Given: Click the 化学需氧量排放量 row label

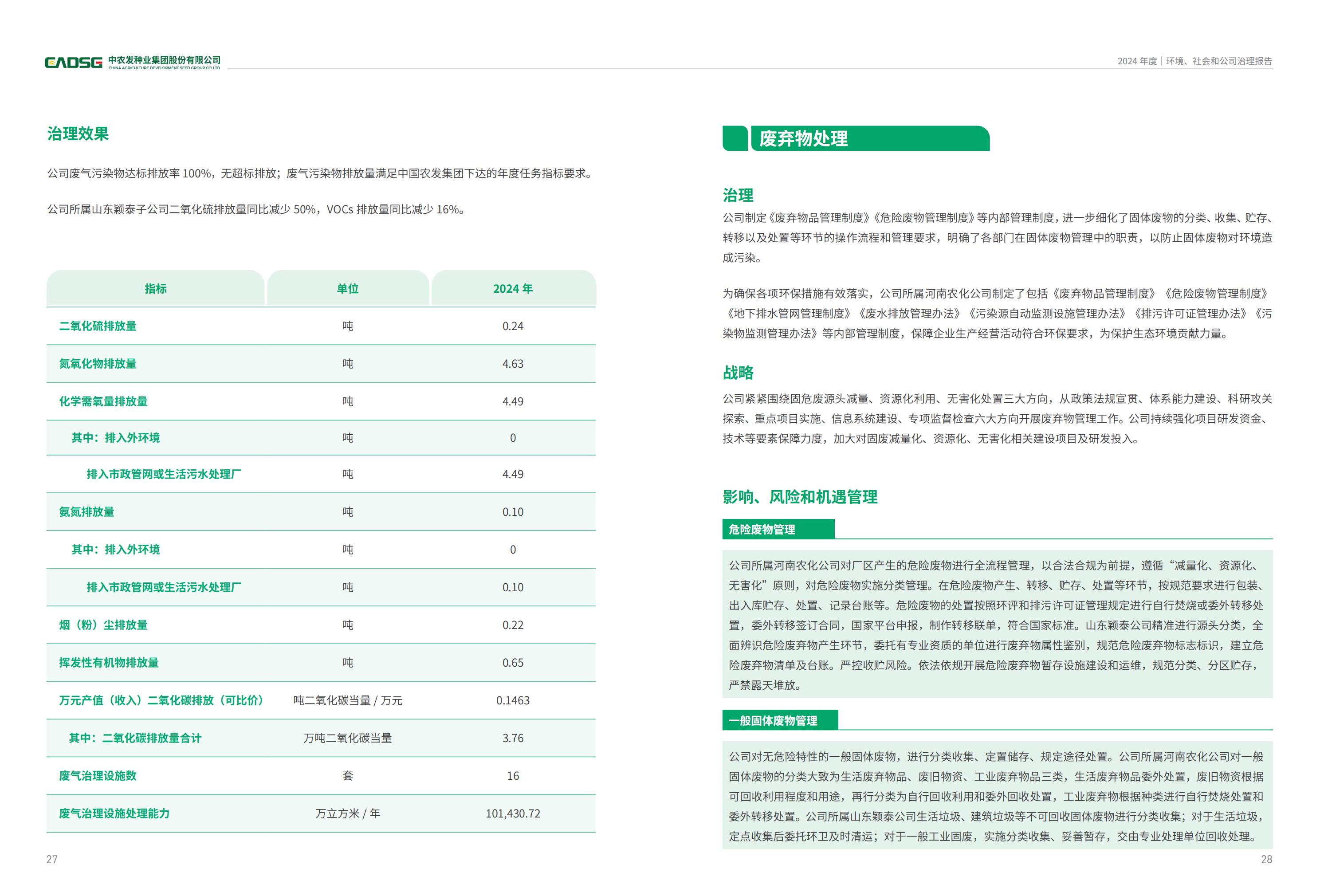Looking at the screenshot, I should click(103, 401).
